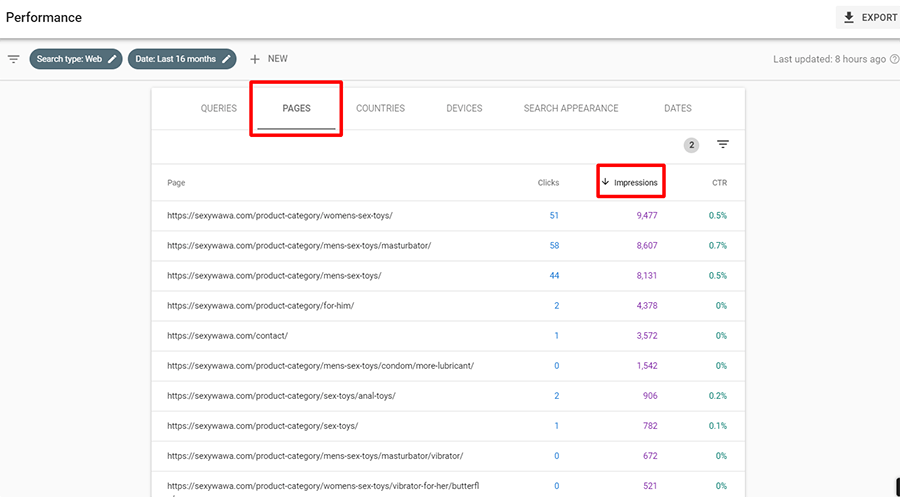Click the Export download icon
Viewport: 900px width, 497px height.
849,18
